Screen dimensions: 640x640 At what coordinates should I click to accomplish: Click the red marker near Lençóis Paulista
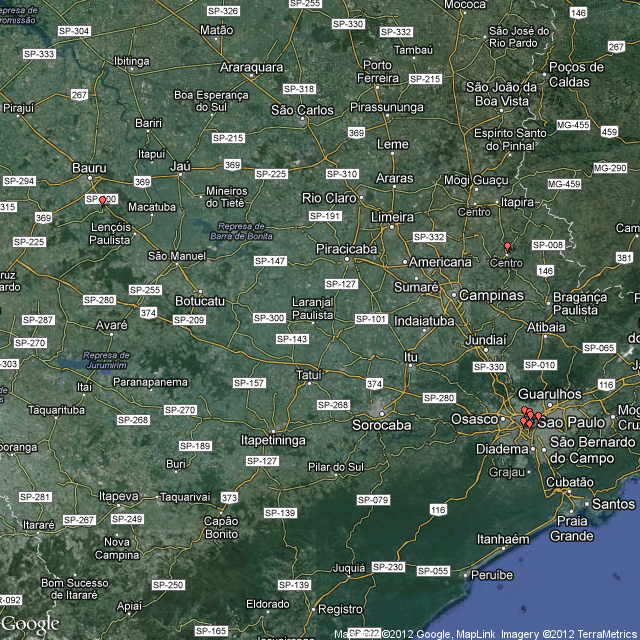(102, 202)
